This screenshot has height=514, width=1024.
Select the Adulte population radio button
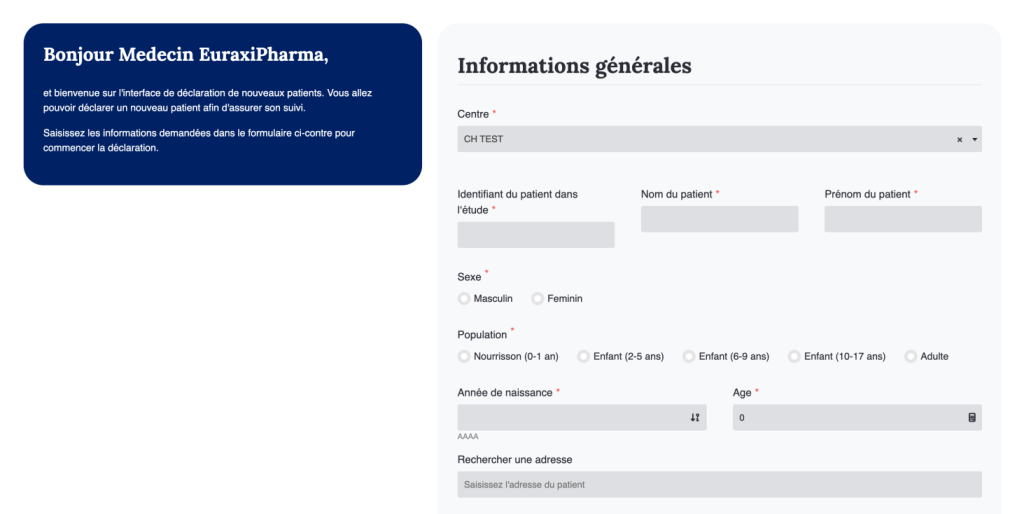coord(911,357)
